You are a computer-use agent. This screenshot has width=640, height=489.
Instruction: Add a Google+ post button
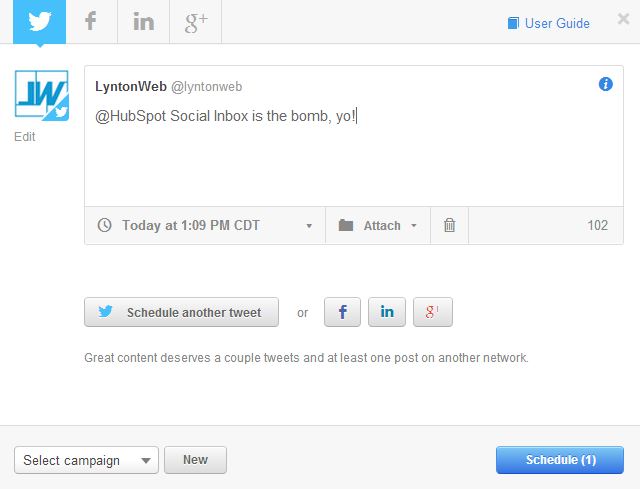(x=433, y=312)
